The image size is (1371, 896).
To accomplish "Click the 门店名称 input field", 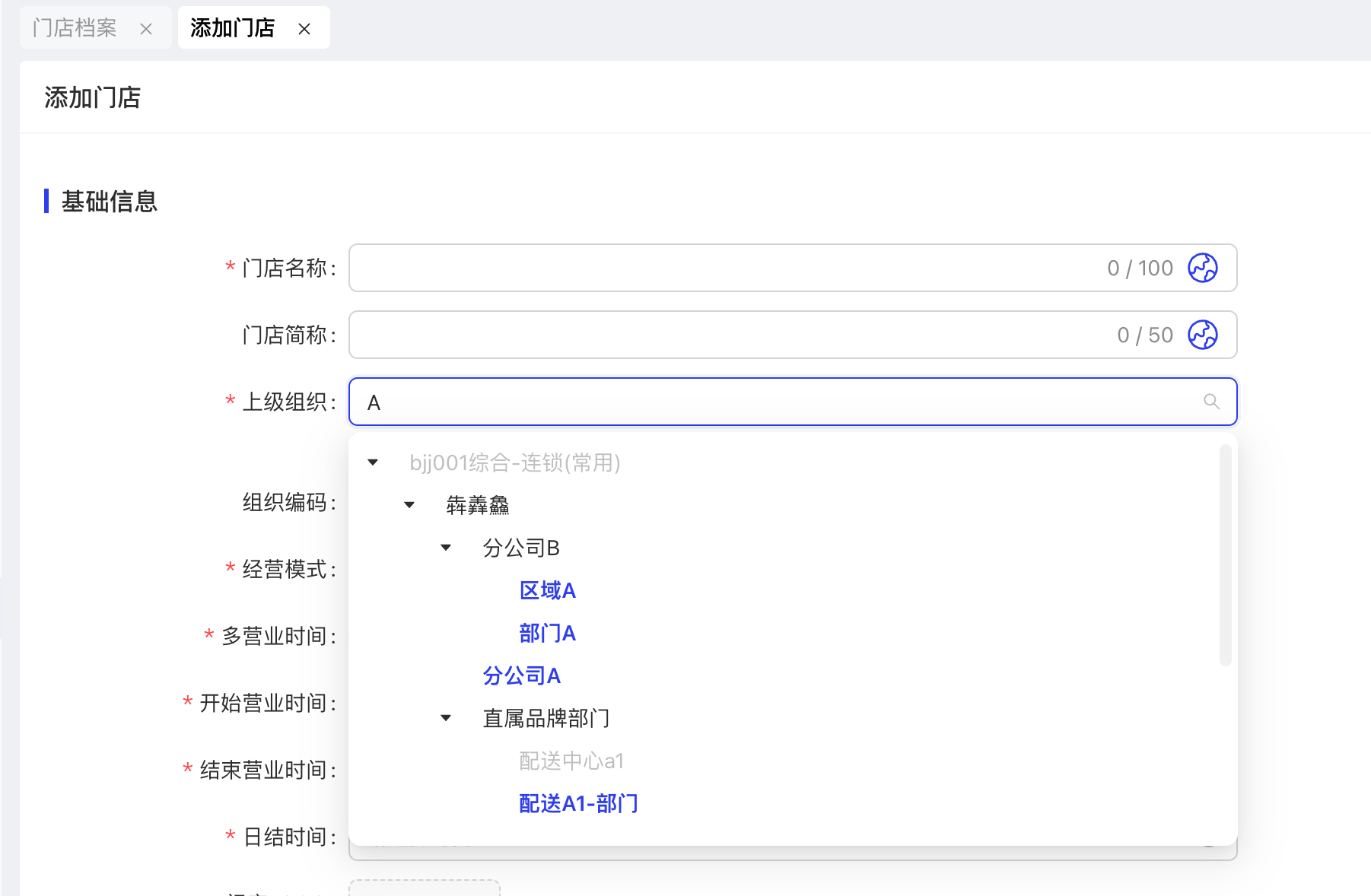I will 723,268.
